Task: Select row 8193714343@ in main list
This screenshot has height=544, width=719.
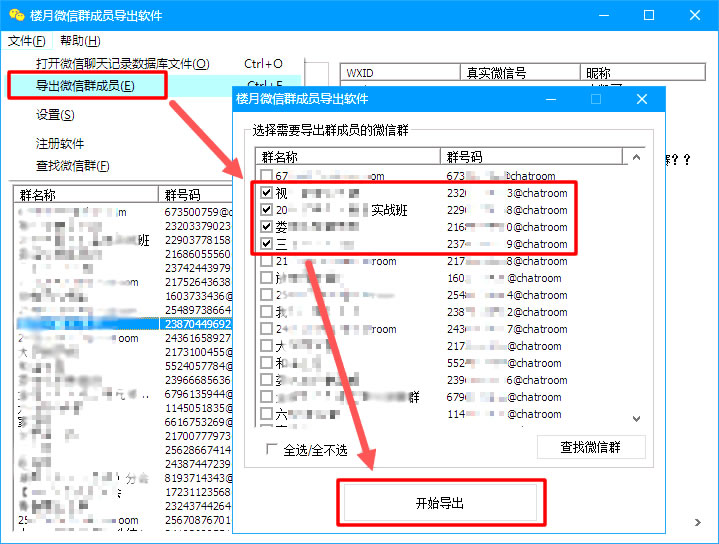Action: (x=124, y=477)
